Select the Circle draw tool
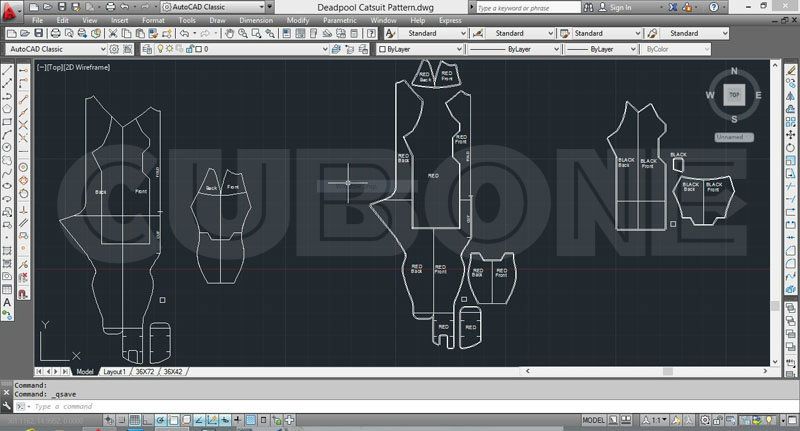The height and width of the screenshot is (431, 800). point(7,147)
